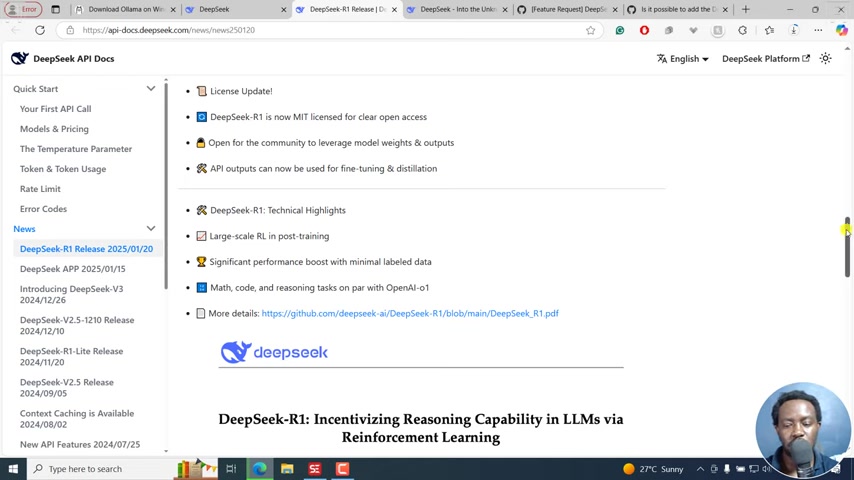Screen dimensions: 854x480
Task: Click the main page vertical scrollbar thumb
Action: coord(847,246)
